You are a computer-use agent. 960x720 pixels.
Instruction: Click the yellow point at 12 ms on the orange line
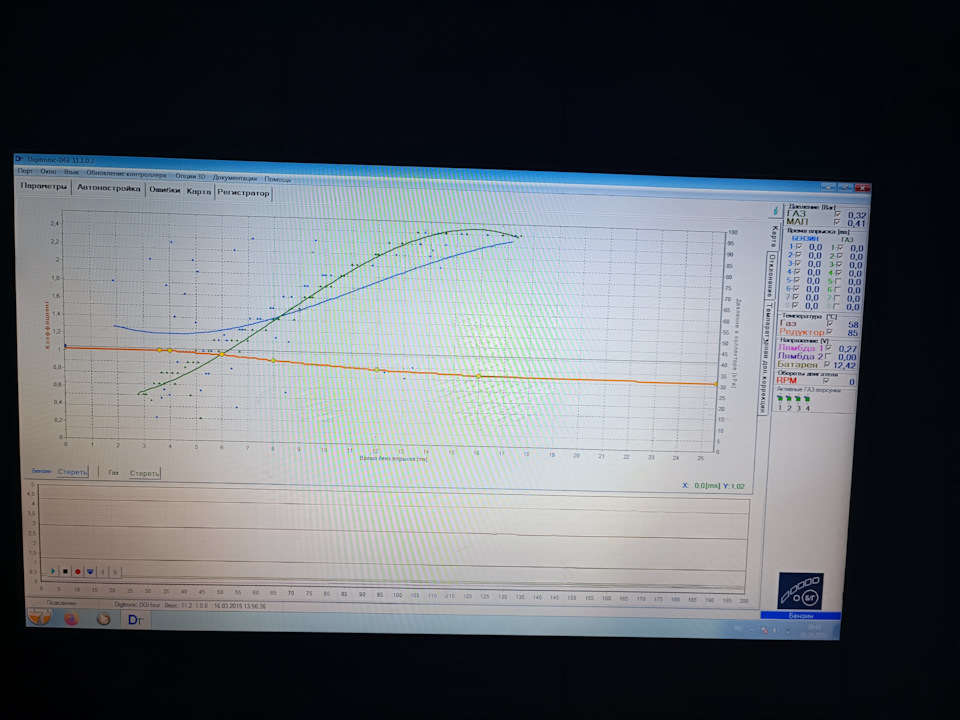pos(377,370)
